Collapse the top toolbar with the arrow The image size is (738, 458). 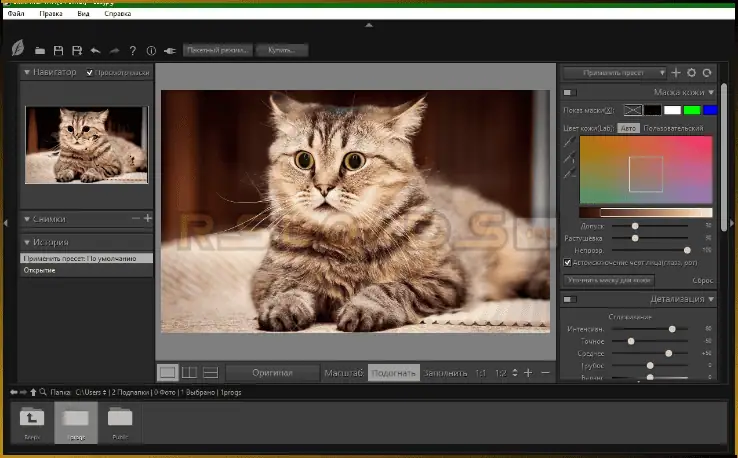[369, 25]
